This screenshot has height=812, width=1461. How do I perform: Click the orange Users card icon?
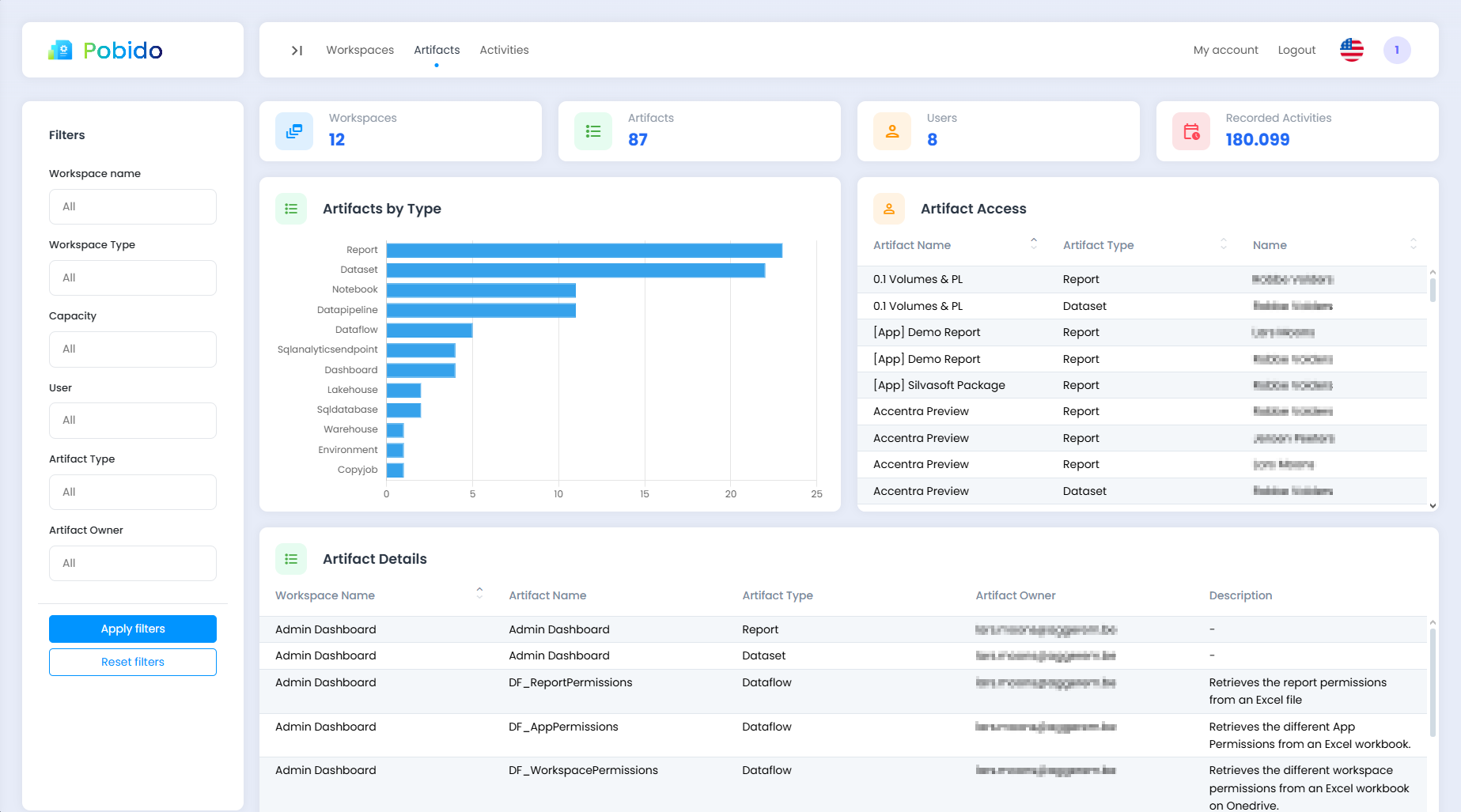coord(892,131)
